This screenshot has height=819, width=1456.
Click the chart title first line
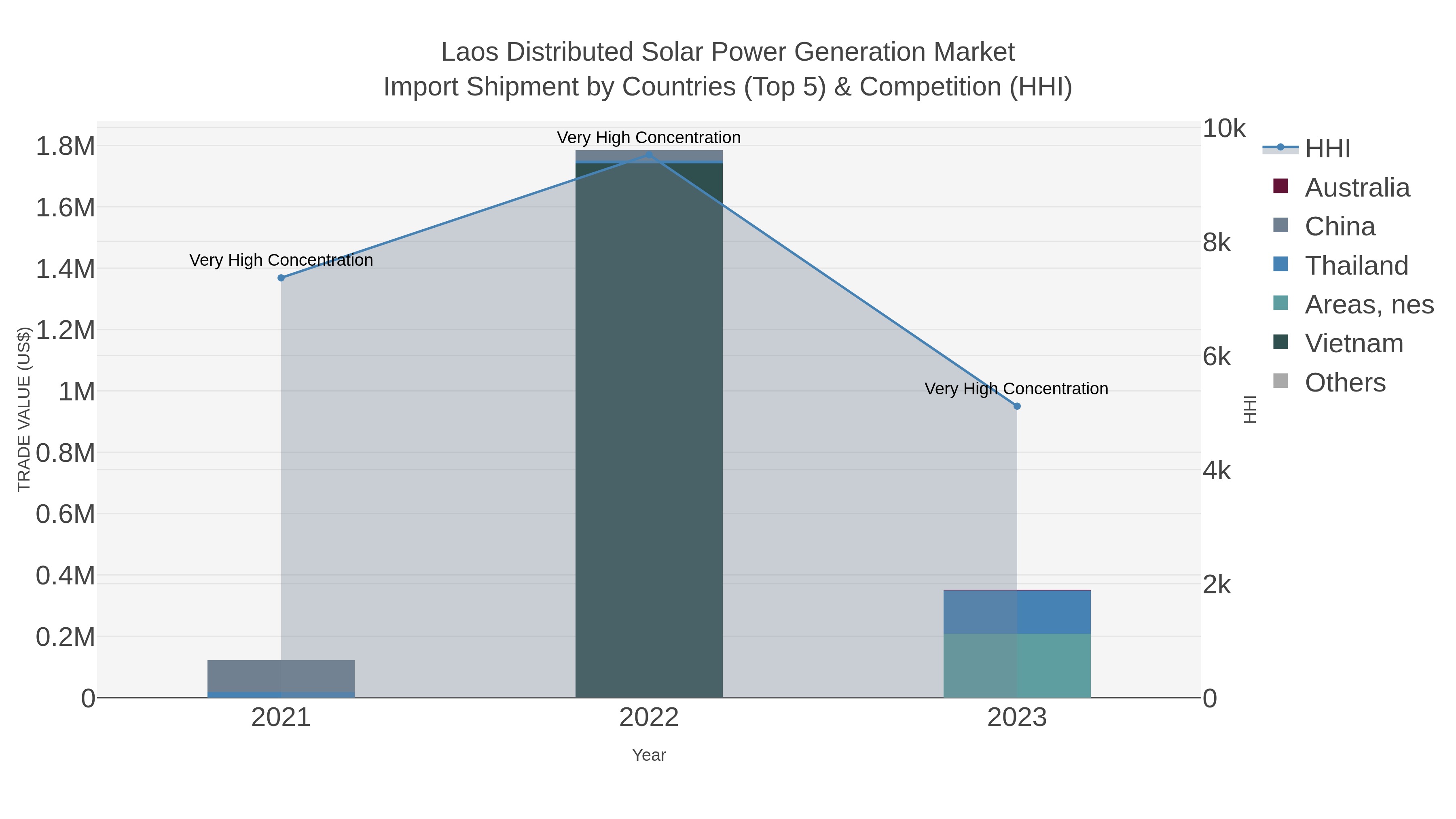click(728, 53)
